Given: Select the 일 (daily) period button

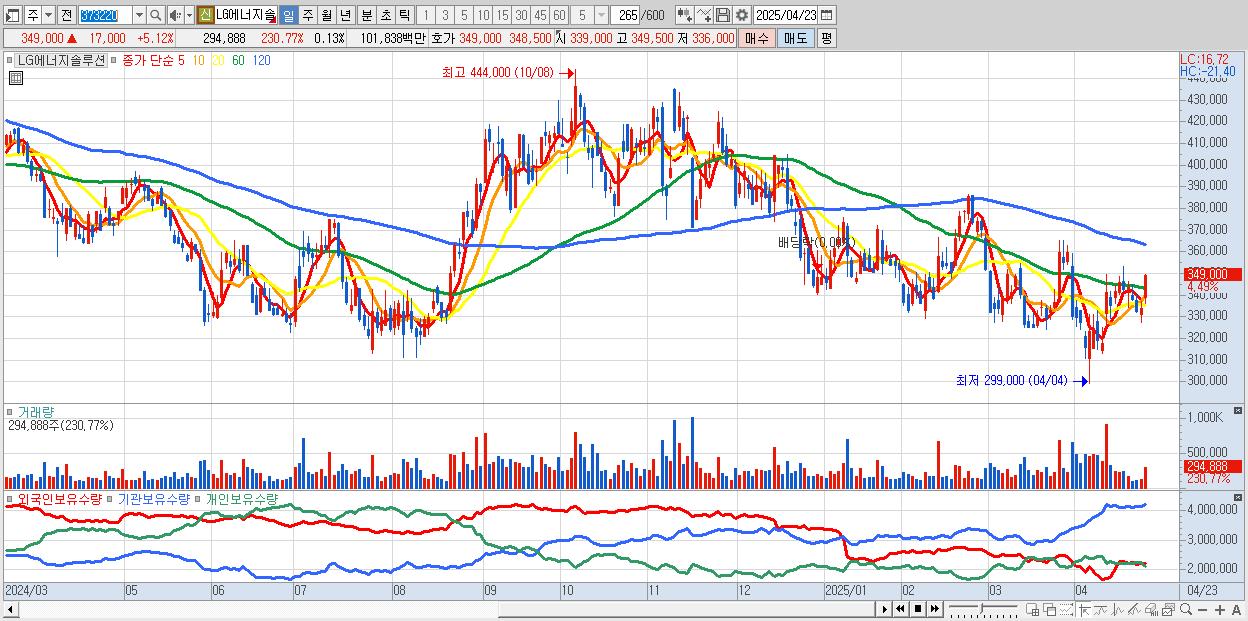Looking at the screenshot, I should (x=288, y=15).
